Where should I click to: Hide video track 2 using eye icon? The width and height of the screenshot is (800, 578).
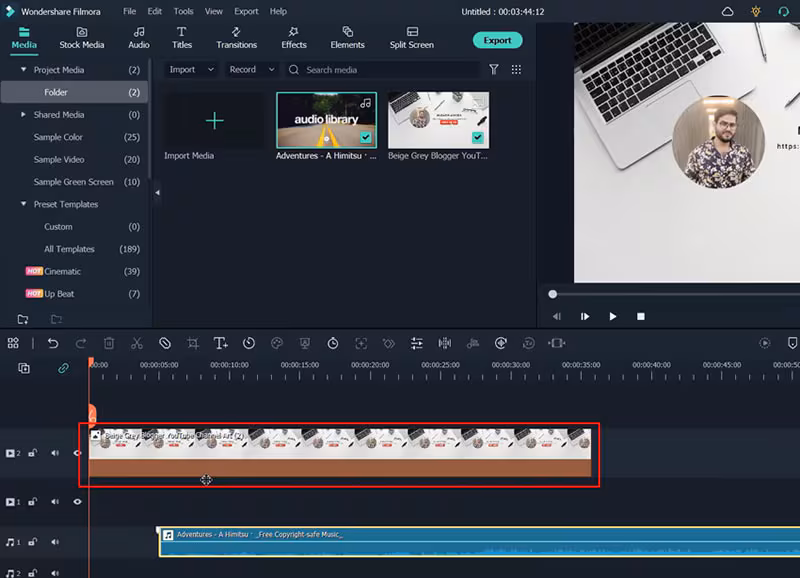(77, 453)
